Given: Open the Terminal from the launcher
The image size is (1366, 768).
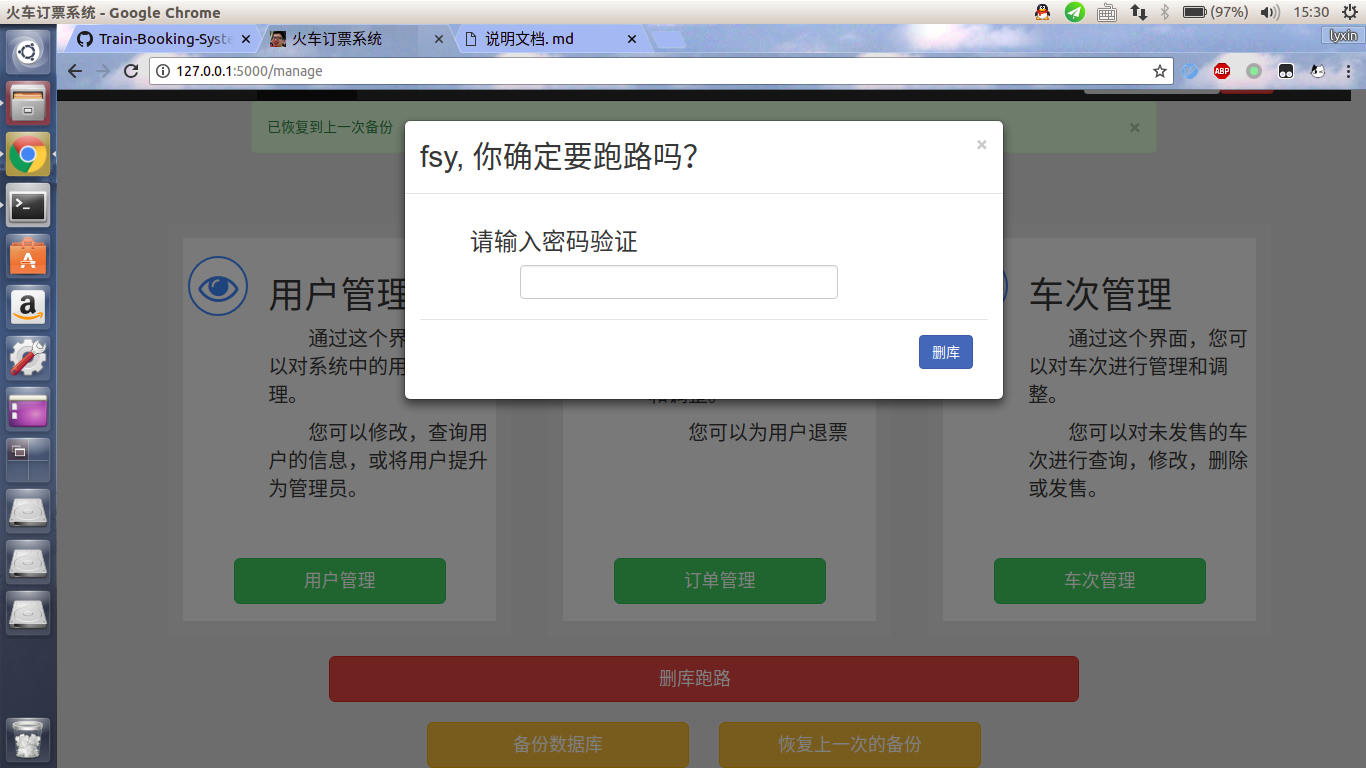Looking at the screenshot, I should [28, 206].
